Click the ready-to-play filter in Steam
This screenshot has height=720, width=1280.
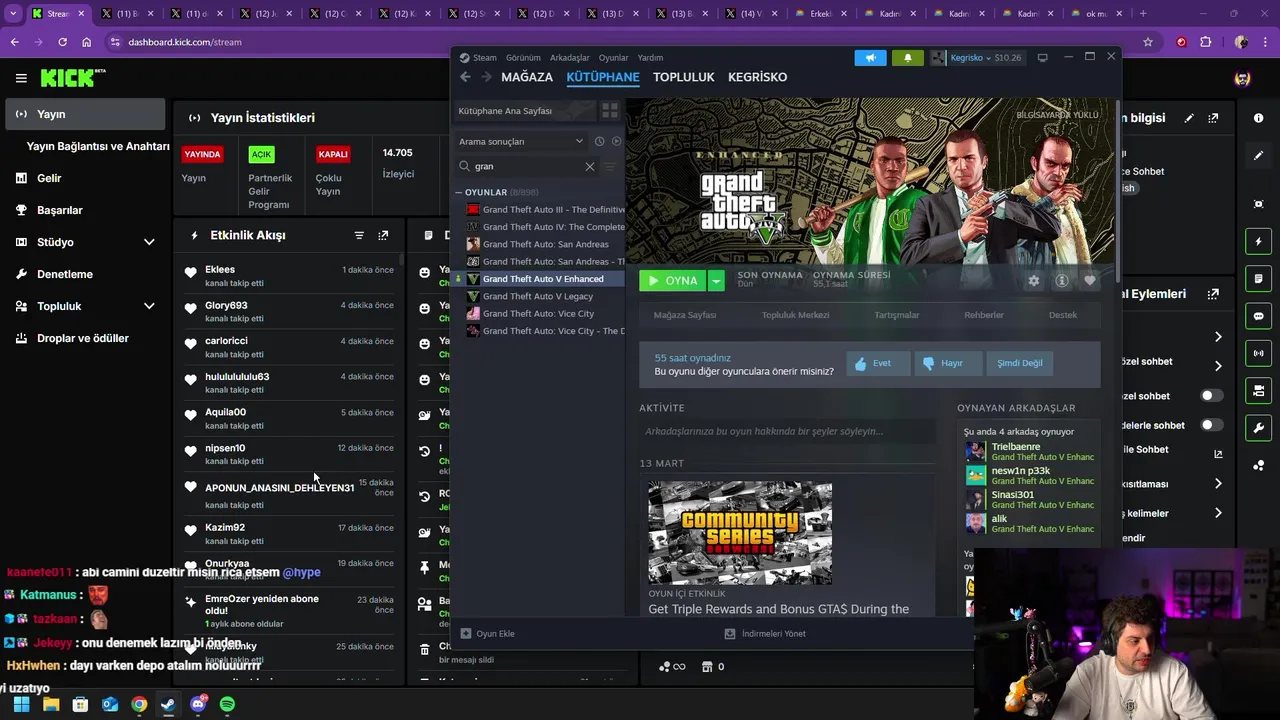[x=616, y=141]
